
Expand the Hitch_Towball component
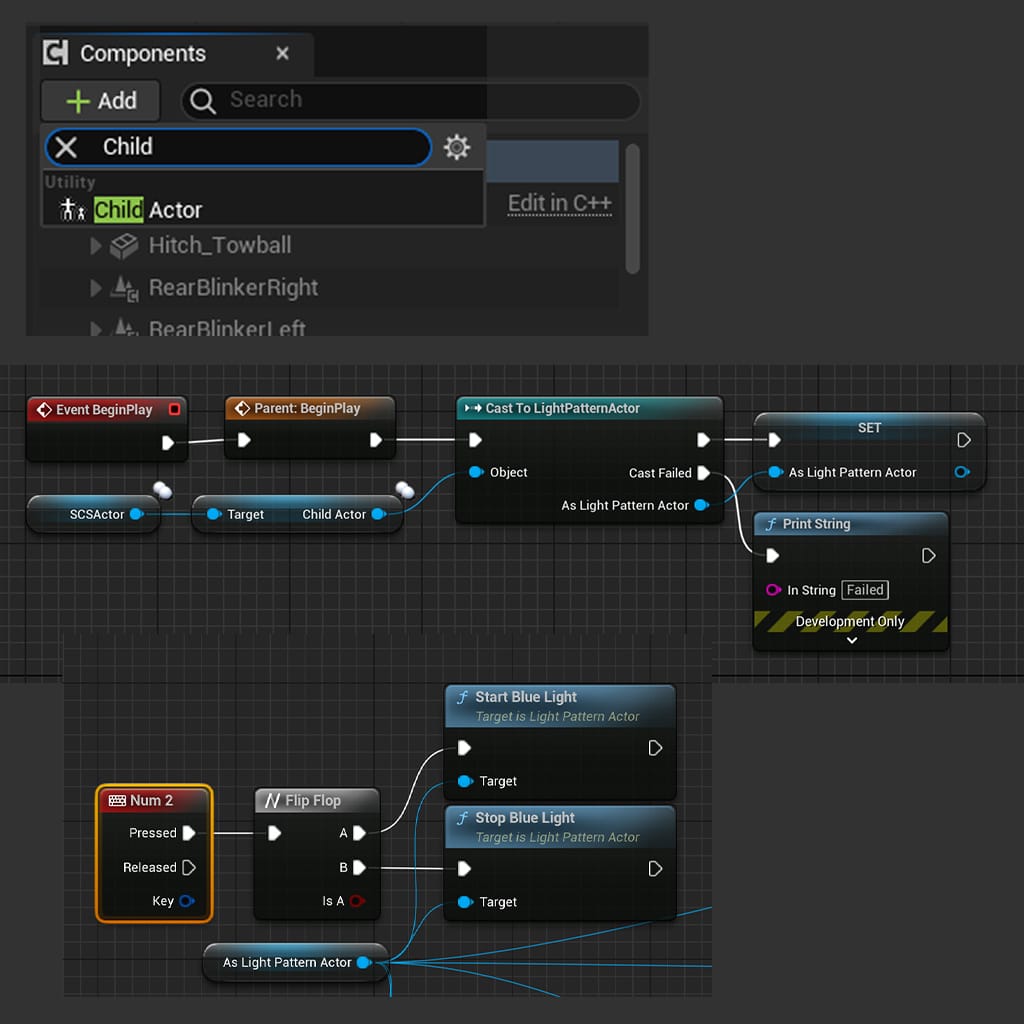click(x=95, y=245)
